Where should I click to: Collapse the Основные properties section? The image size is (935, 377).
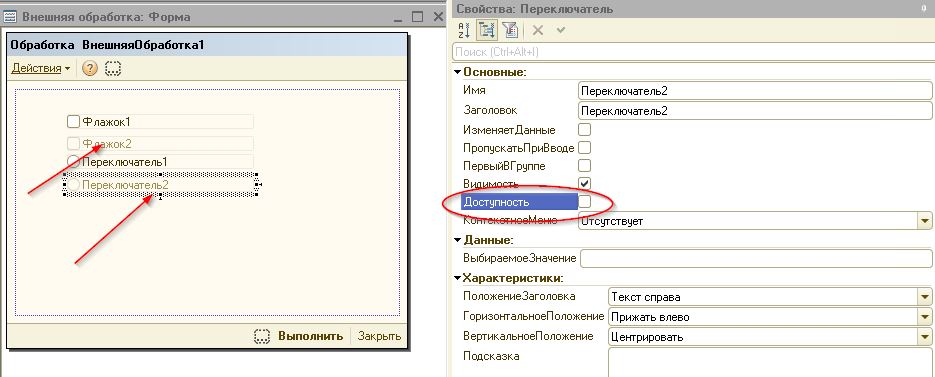coord(458,72)
